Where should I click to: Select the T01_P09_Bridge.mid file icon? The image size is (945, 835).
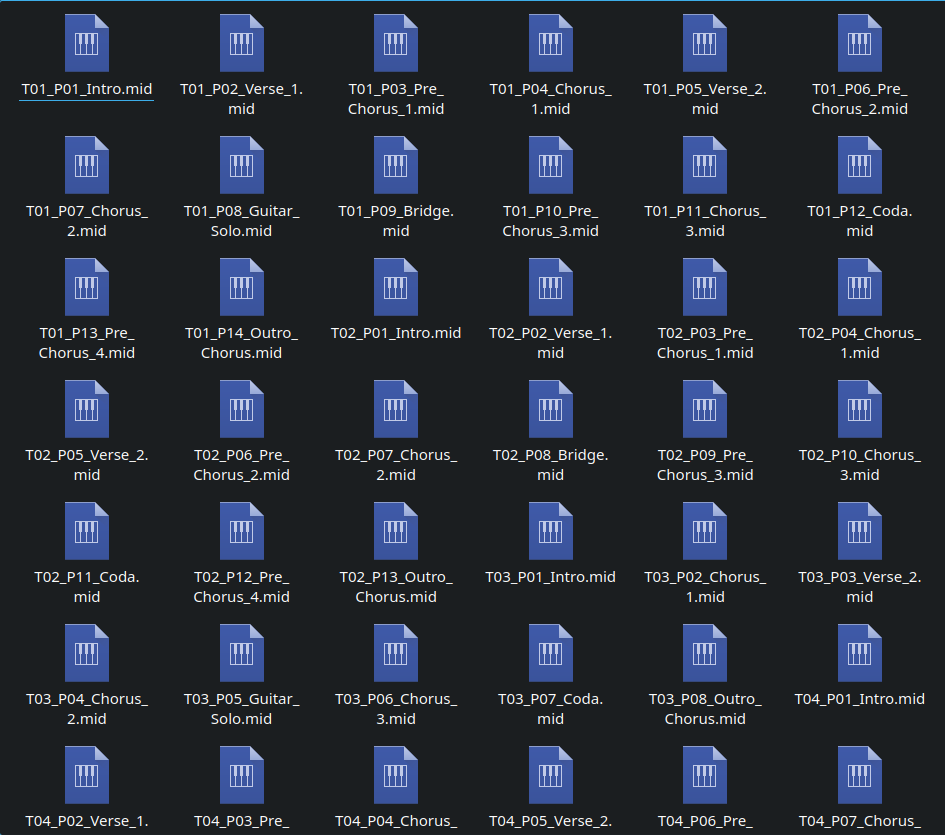396,165
